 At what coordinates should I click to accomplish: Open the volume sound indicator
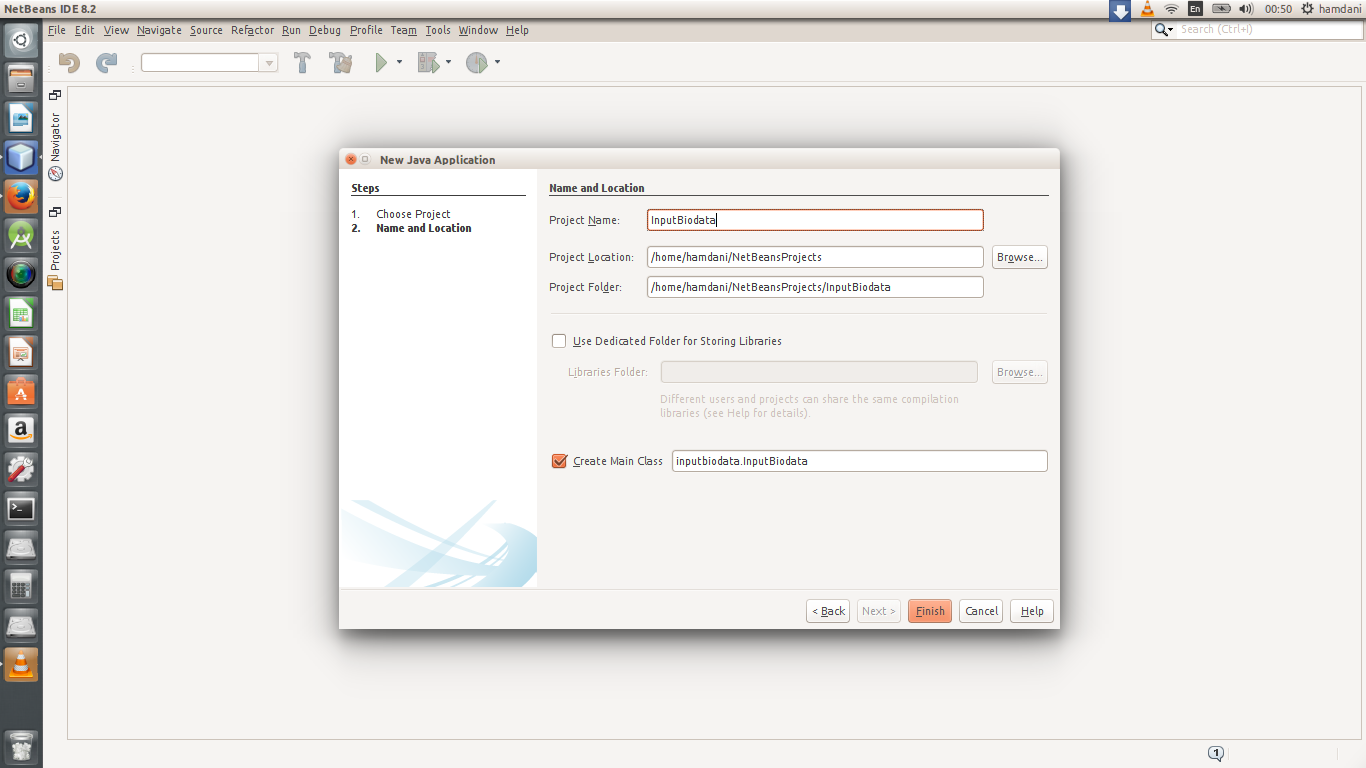(1245, 9)
